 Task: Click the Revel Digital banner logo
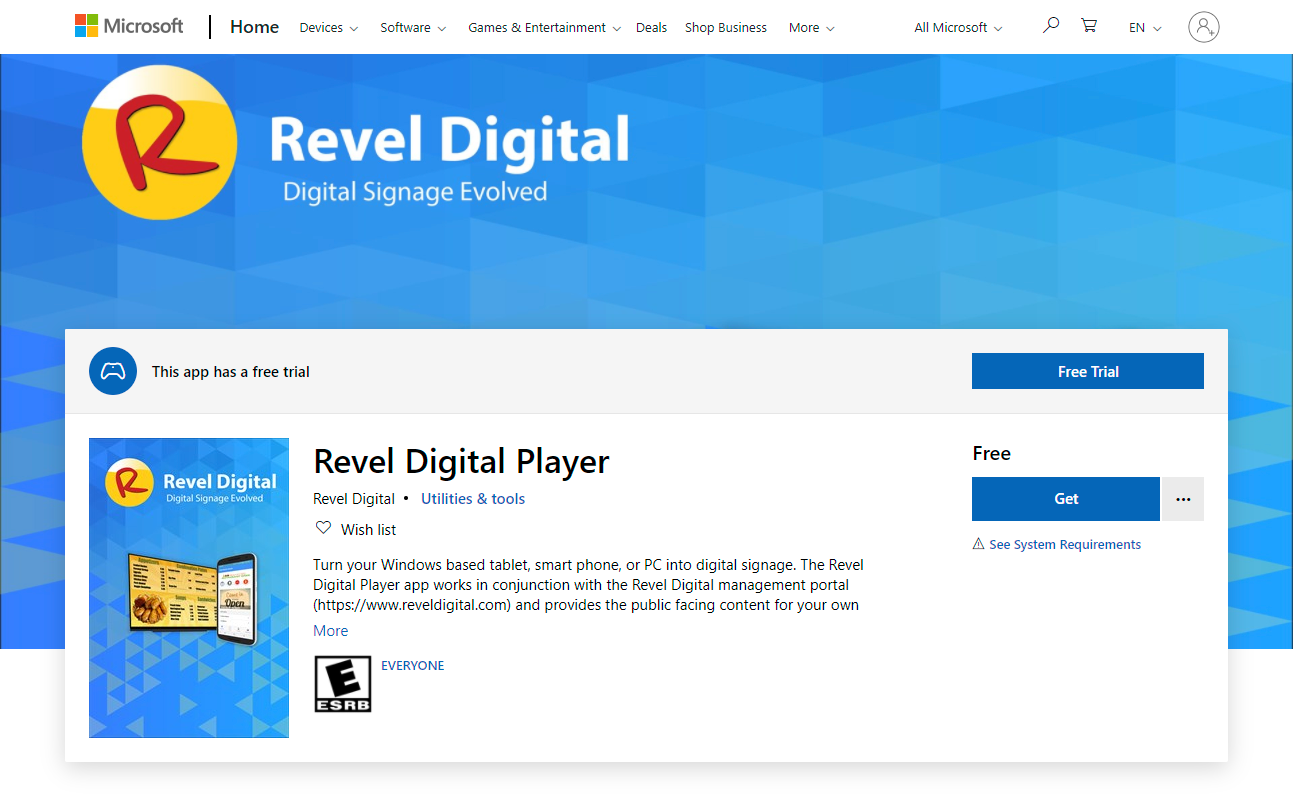pyautogui.click(x=159, y=142)
